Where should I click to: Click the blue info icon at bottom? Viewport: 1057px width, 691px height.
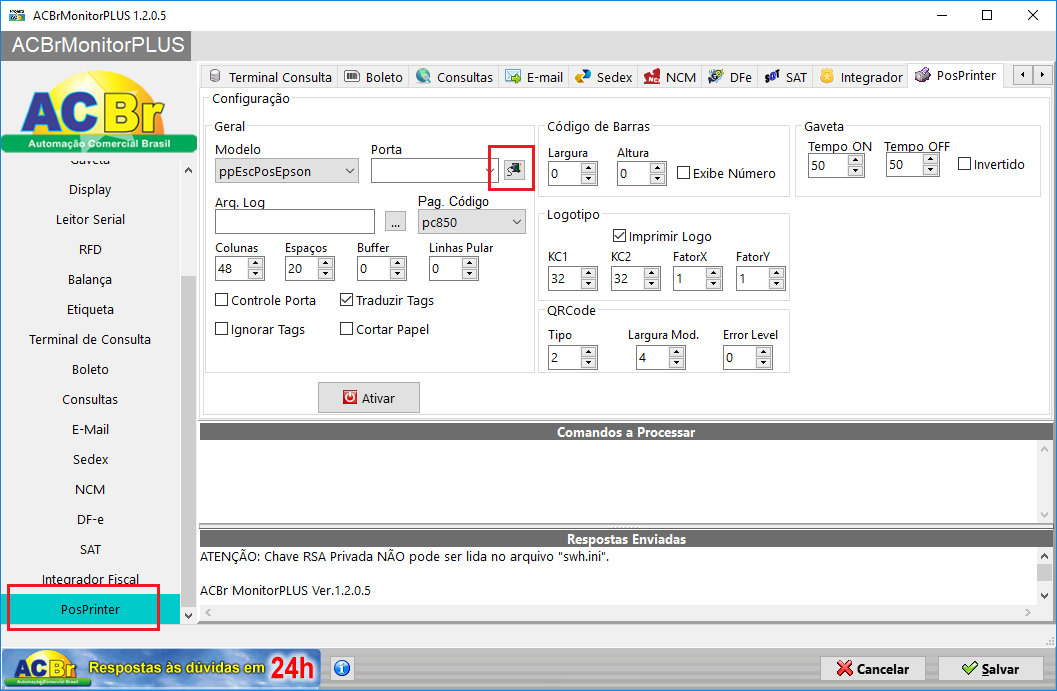pyautogui.click(x=342, y=668)
